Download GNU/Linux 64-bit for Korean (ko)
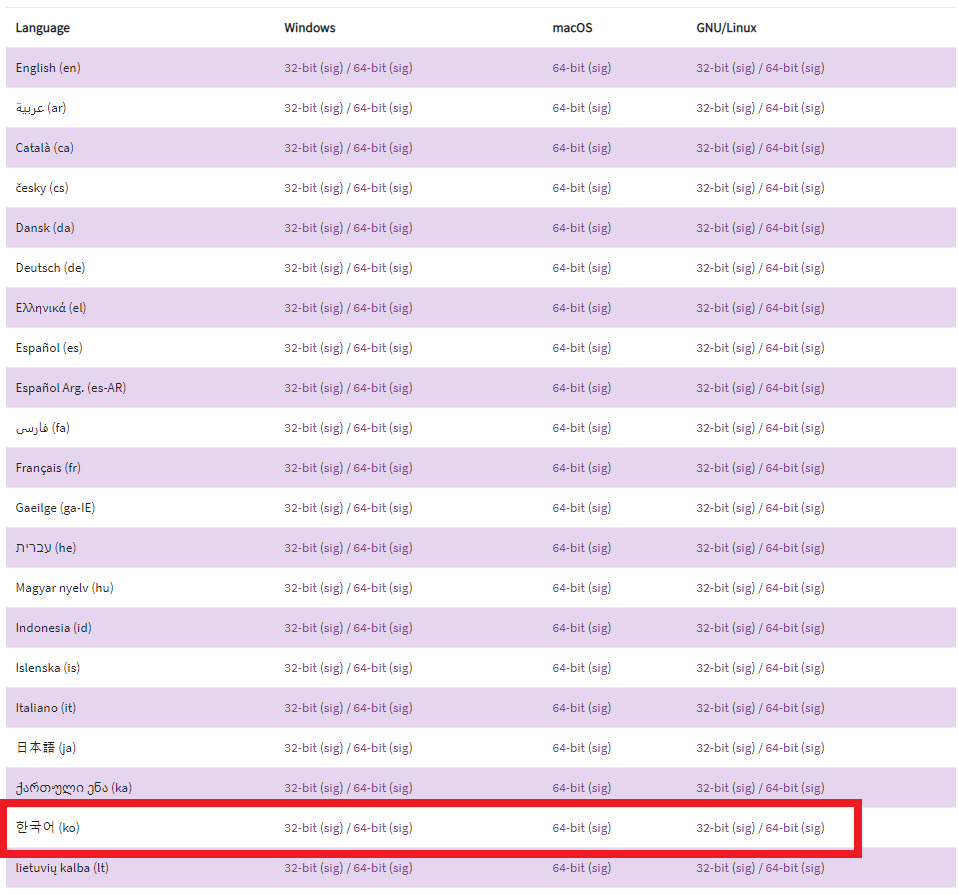The height and width of the screenshot is (895, 959). 782,827
